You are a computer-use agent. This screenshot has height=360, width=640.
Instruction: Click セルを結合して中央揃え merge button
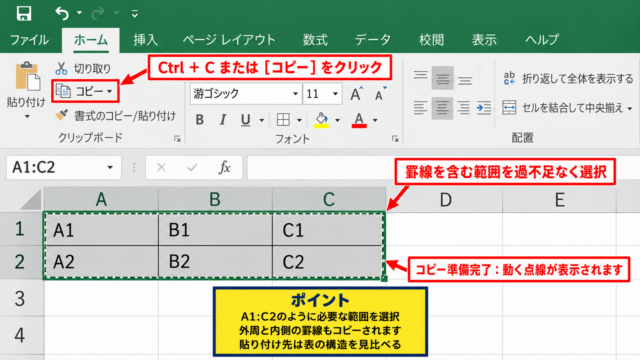coord(562,108)
